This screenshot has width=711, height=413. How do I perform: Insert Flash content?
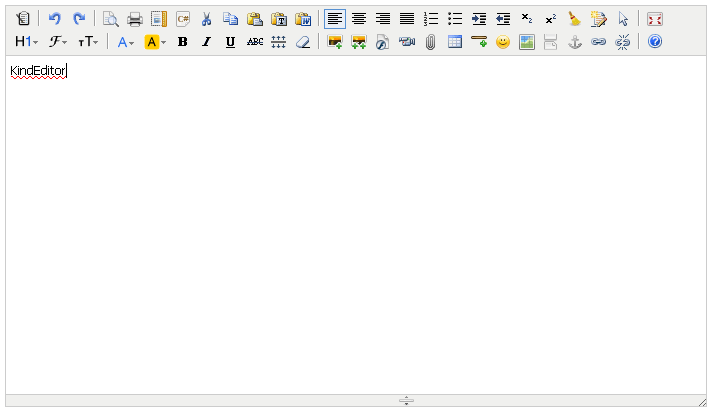pos(383,42)
